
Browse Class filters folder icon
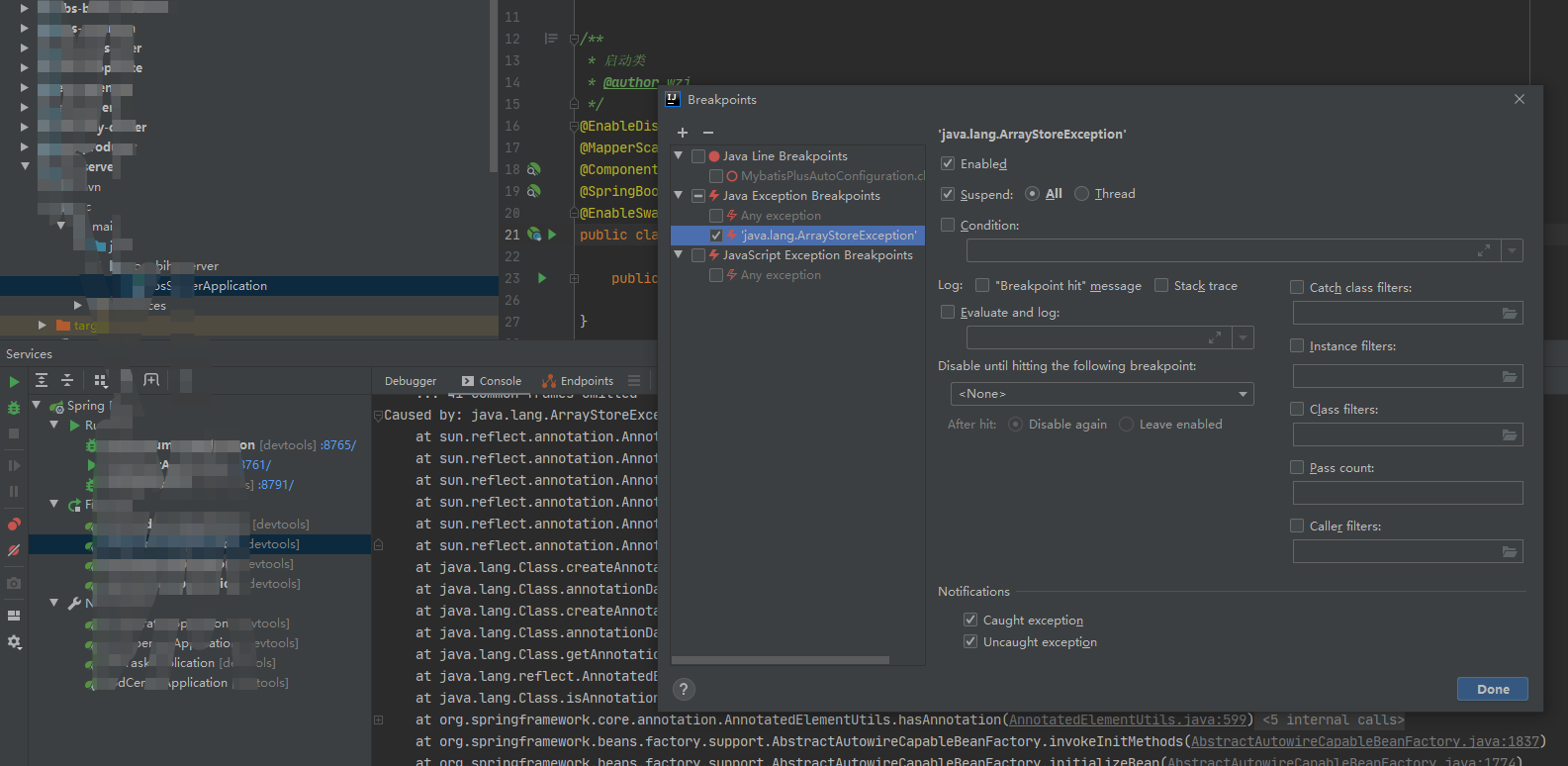click(x=1510, y=434)
